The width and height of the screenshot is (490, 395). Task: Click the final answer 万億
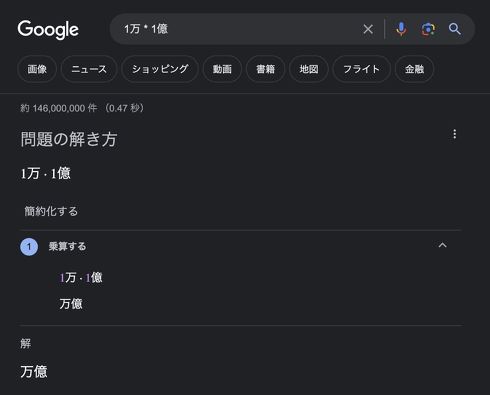tap(34, 372)
